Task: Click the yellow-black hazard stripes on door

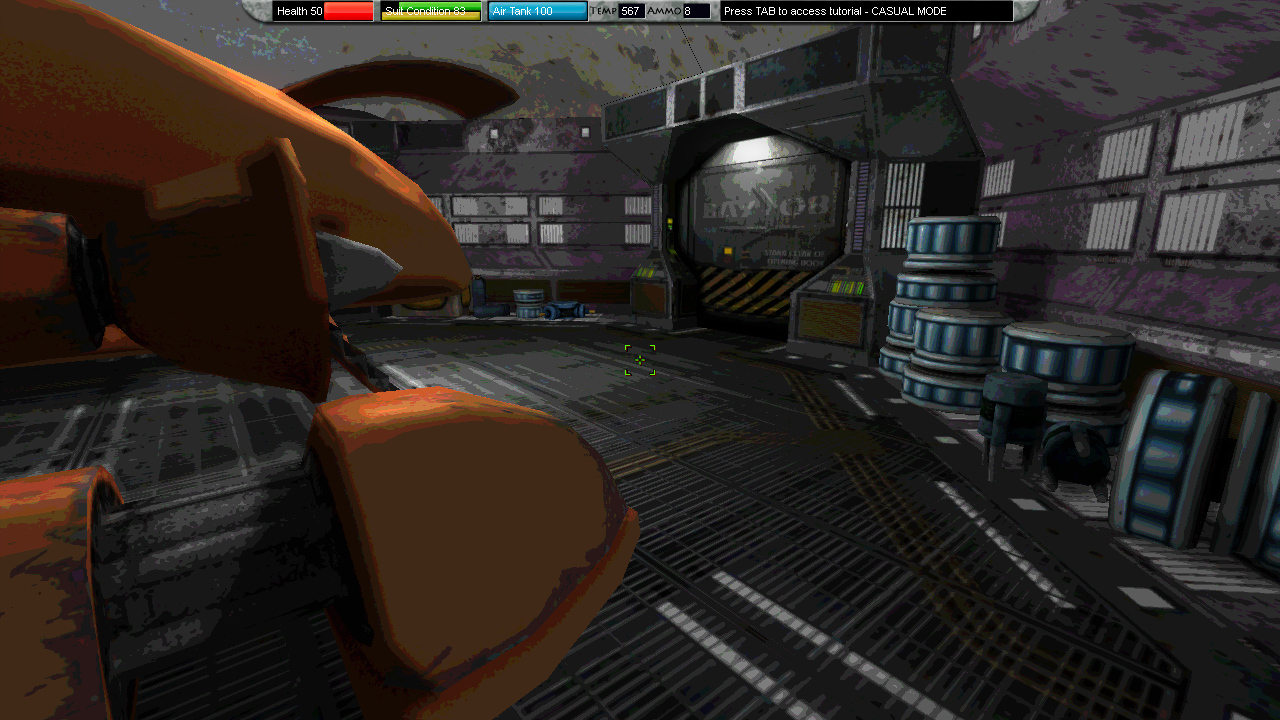Action: tap(745, 290)
